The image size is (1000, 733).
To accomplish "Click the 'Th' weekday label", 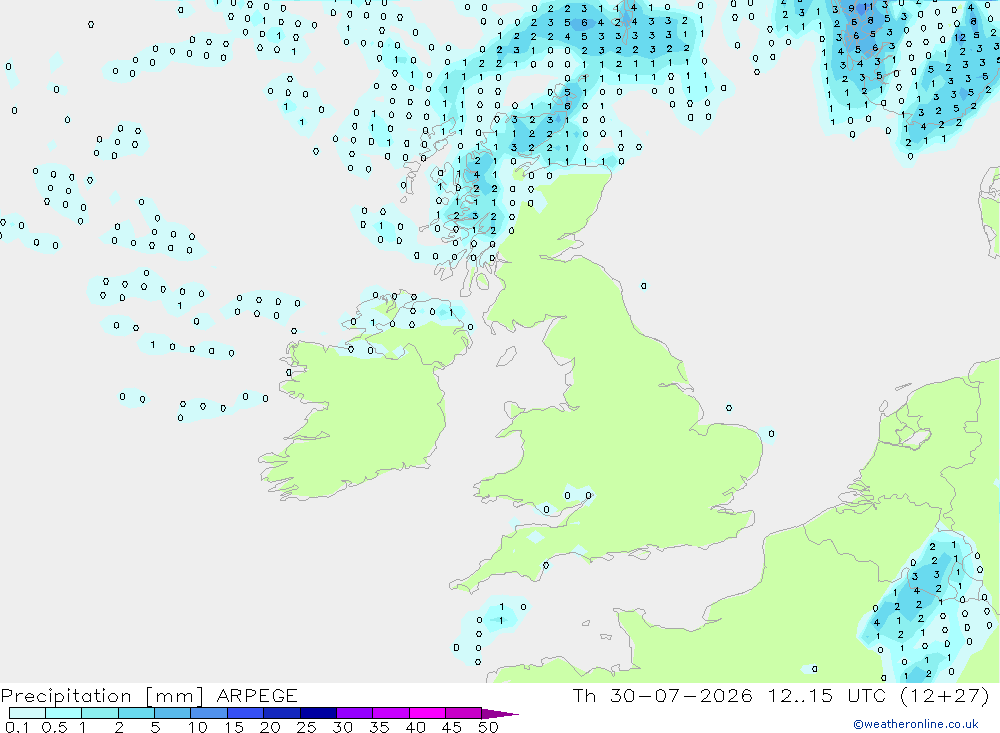I will [584, 695].
